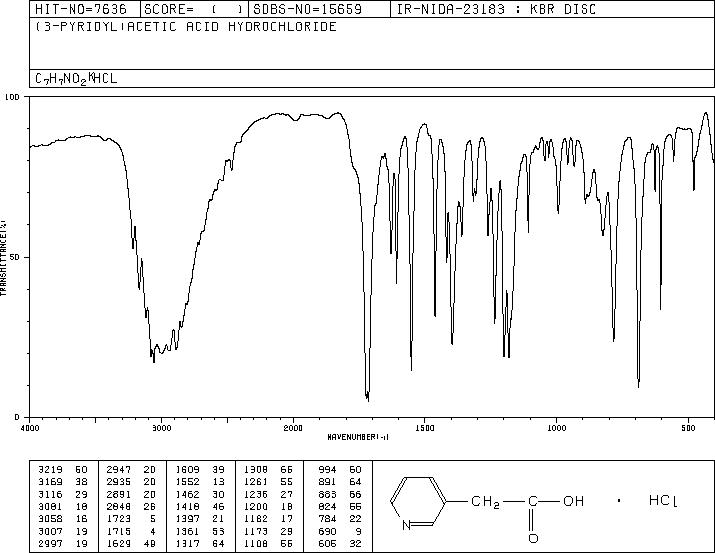Screen dimensions: 715x553
Task: Click the 3116 peak entry in table
Action: click(x=63, y=494)
